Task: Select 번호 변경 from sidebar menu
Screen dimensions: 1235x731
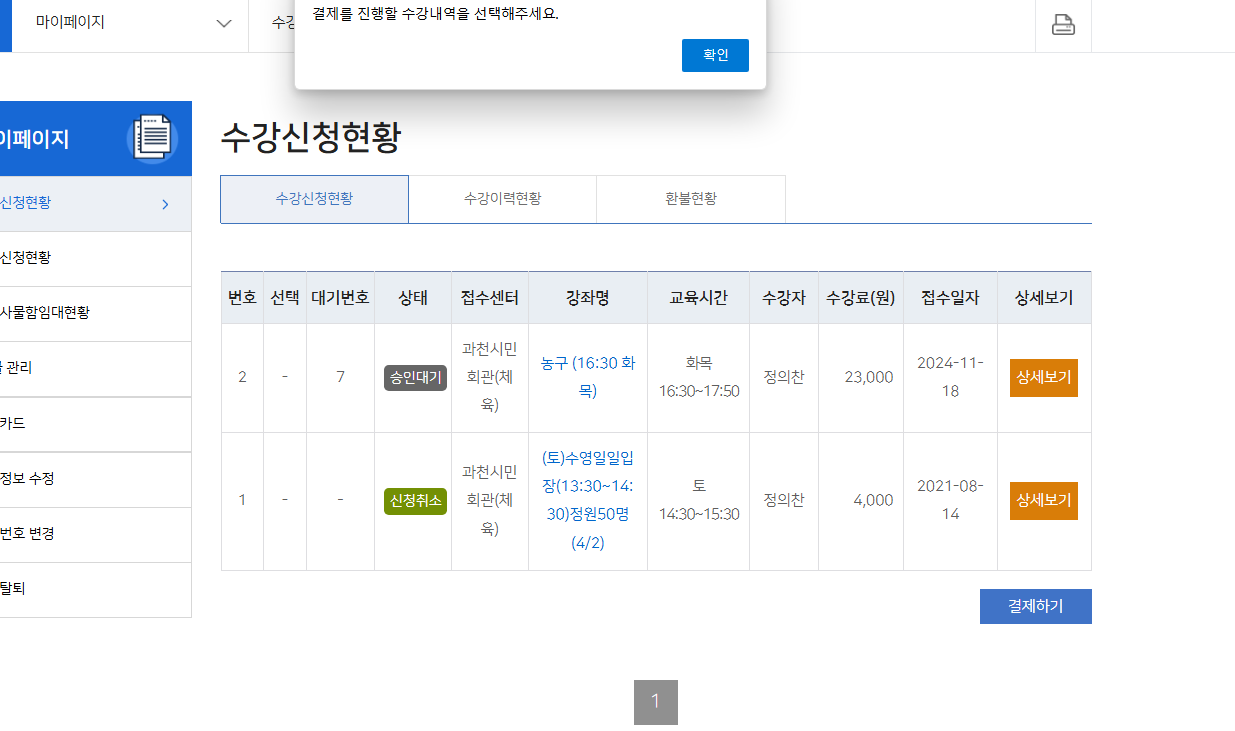Action: pos(28,534)
